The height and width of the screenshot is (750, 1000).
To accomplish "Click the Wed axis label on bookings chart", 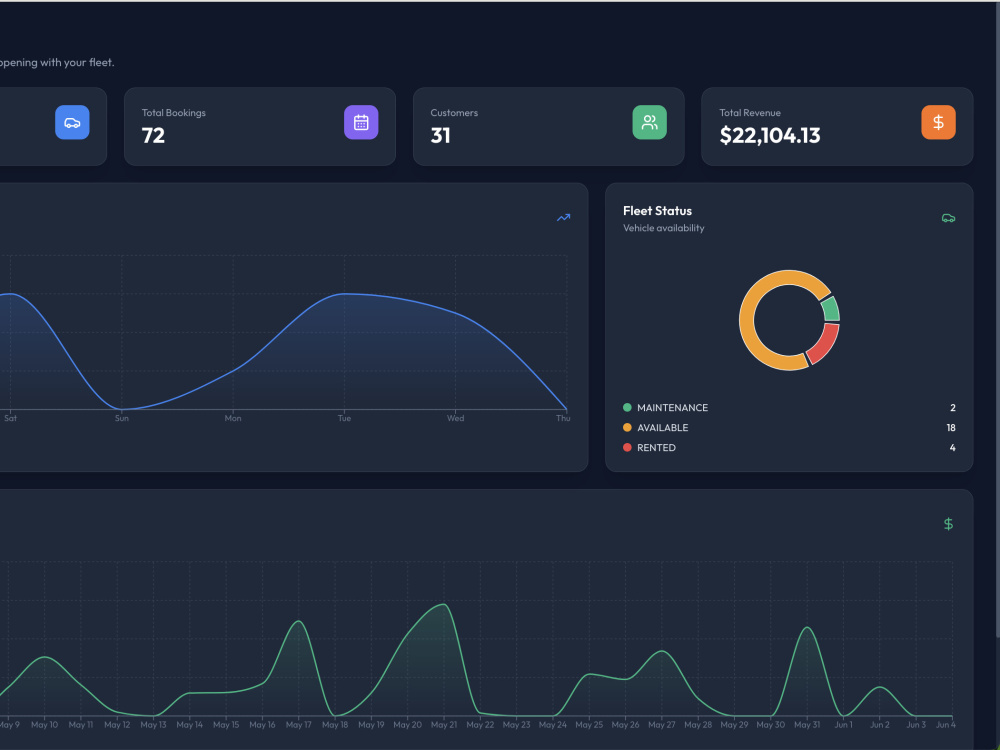I will coord(455,418).
